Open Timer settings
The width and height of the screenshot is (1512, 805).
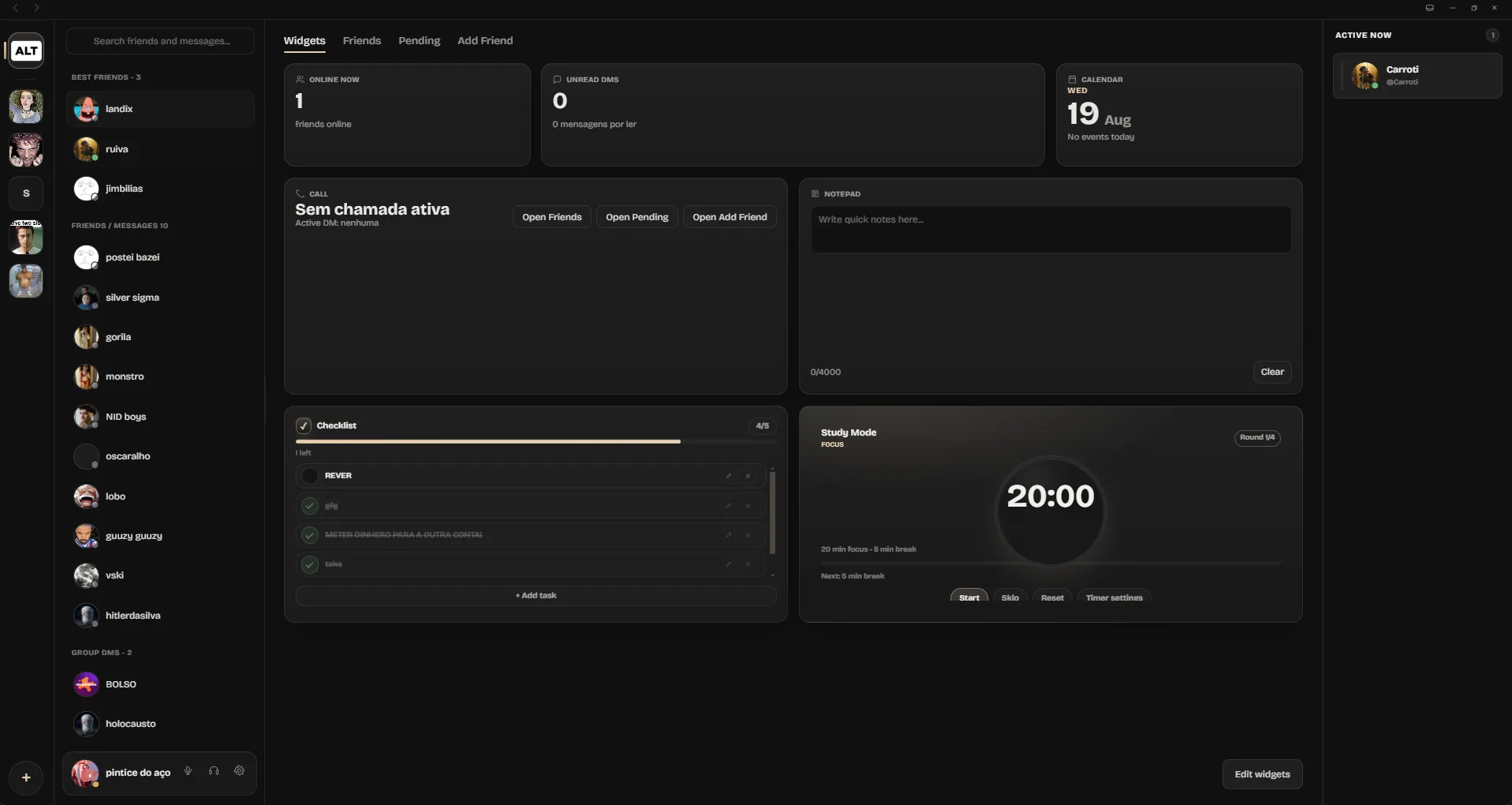[x=1114, y=597]
